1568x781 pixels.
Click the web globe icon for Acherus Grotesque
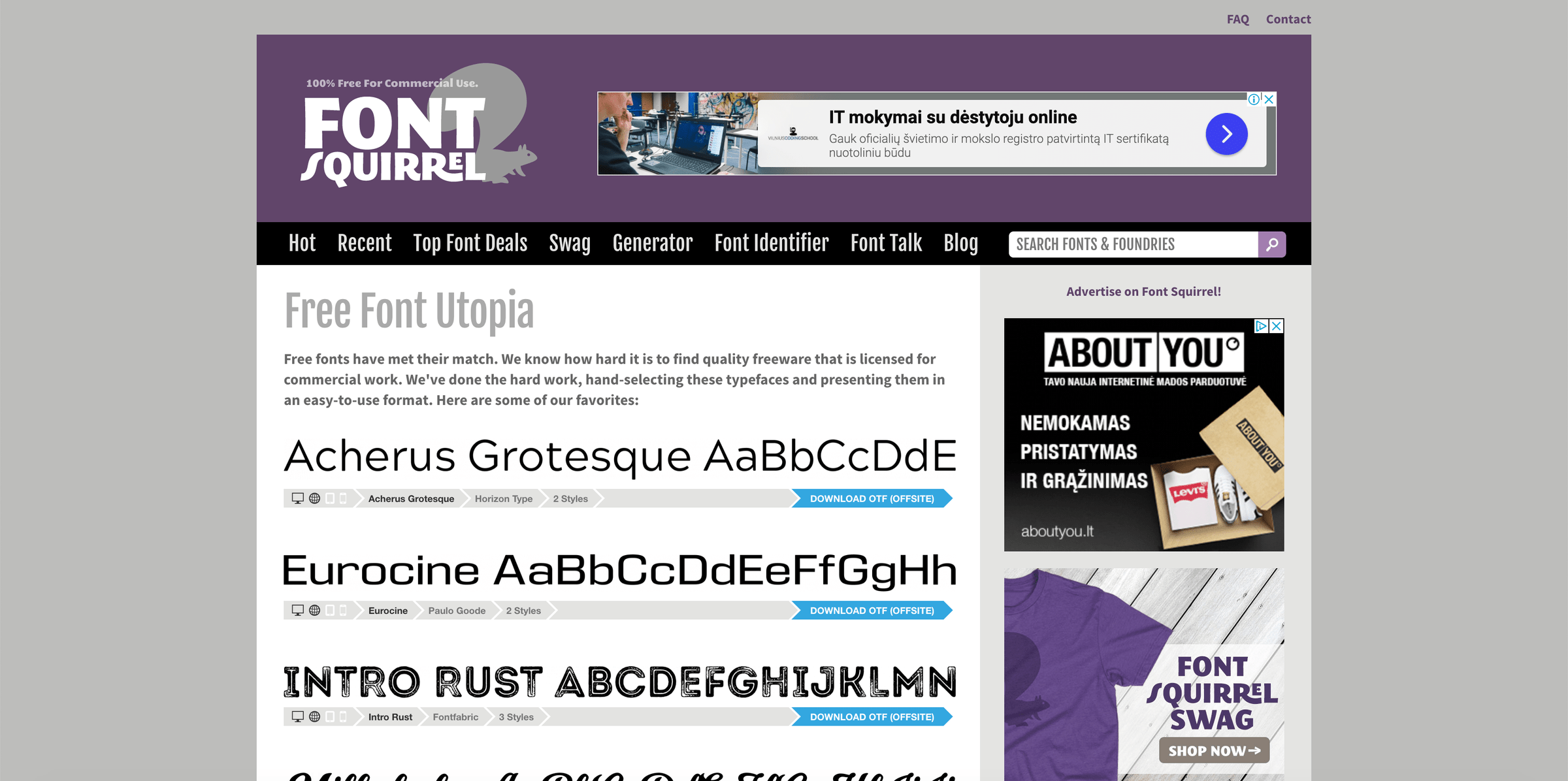point(314,498)
